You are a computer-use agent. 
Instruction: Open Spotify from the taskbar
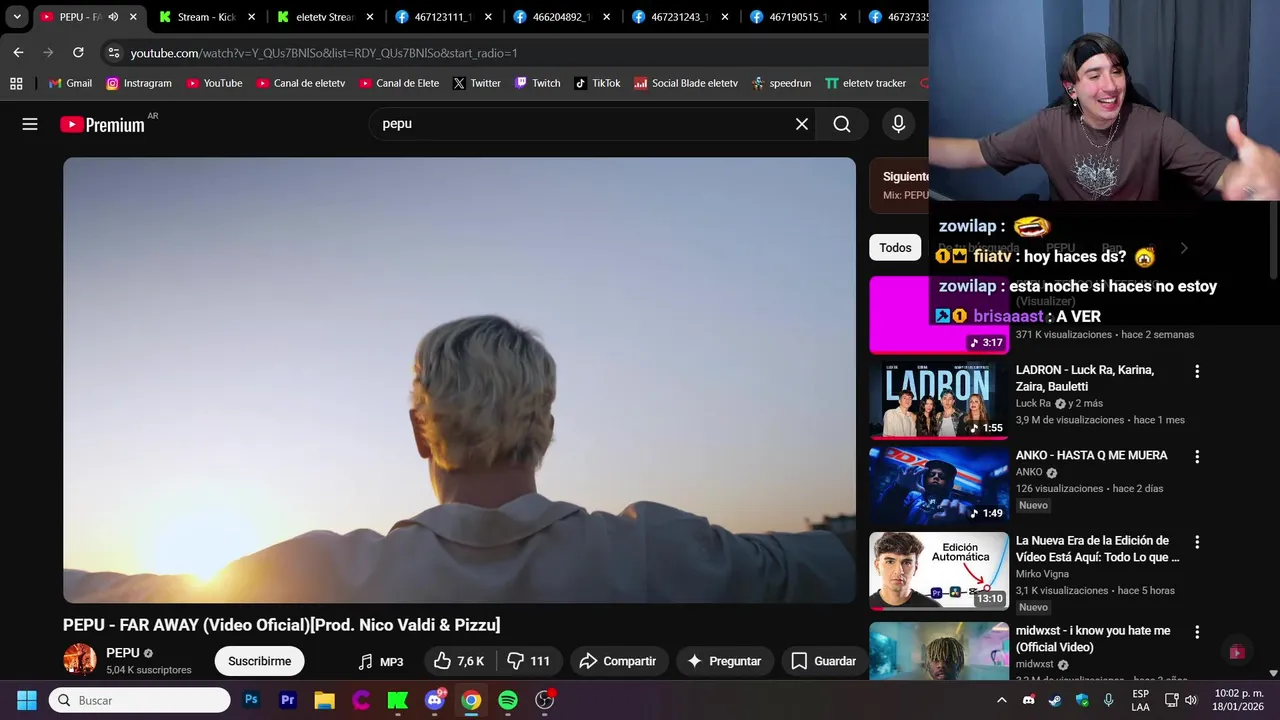tap(508, 700)
